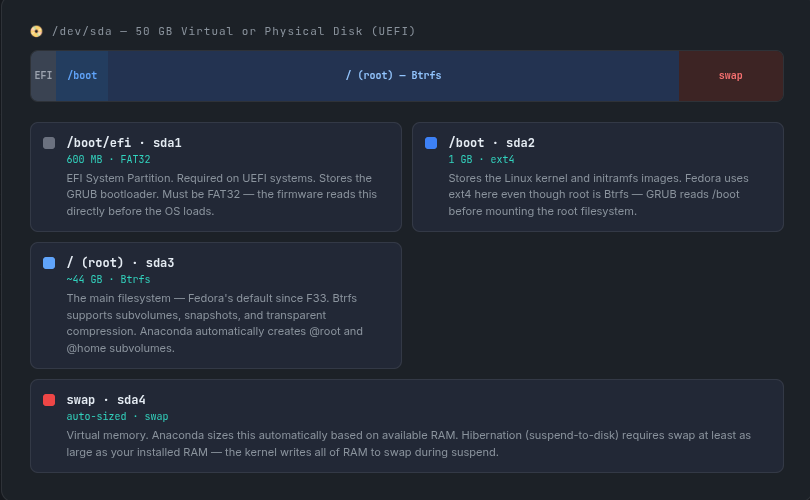This screenshot has height=500, width=810.
Task: Click the /boot/efi · sda1 card title
Action: click(x=124, y=143)
